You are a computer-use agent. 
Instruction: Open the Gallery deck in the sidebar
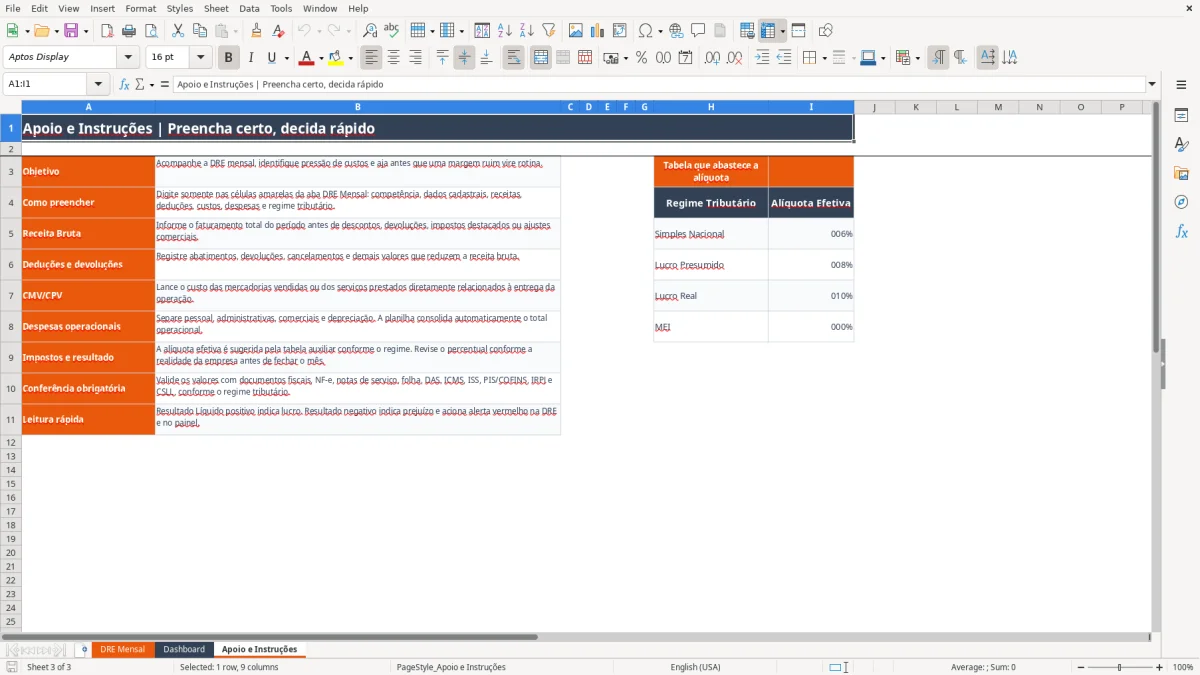pyautogui.click(x=1181, y=173)
